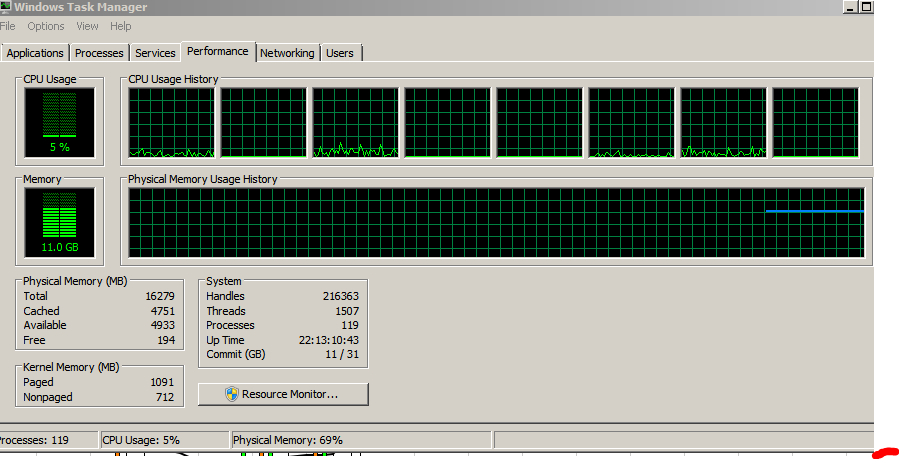The height and width of the screenshot is (459, 899).
Task: Open the File menu
Action: pos(7,26)
